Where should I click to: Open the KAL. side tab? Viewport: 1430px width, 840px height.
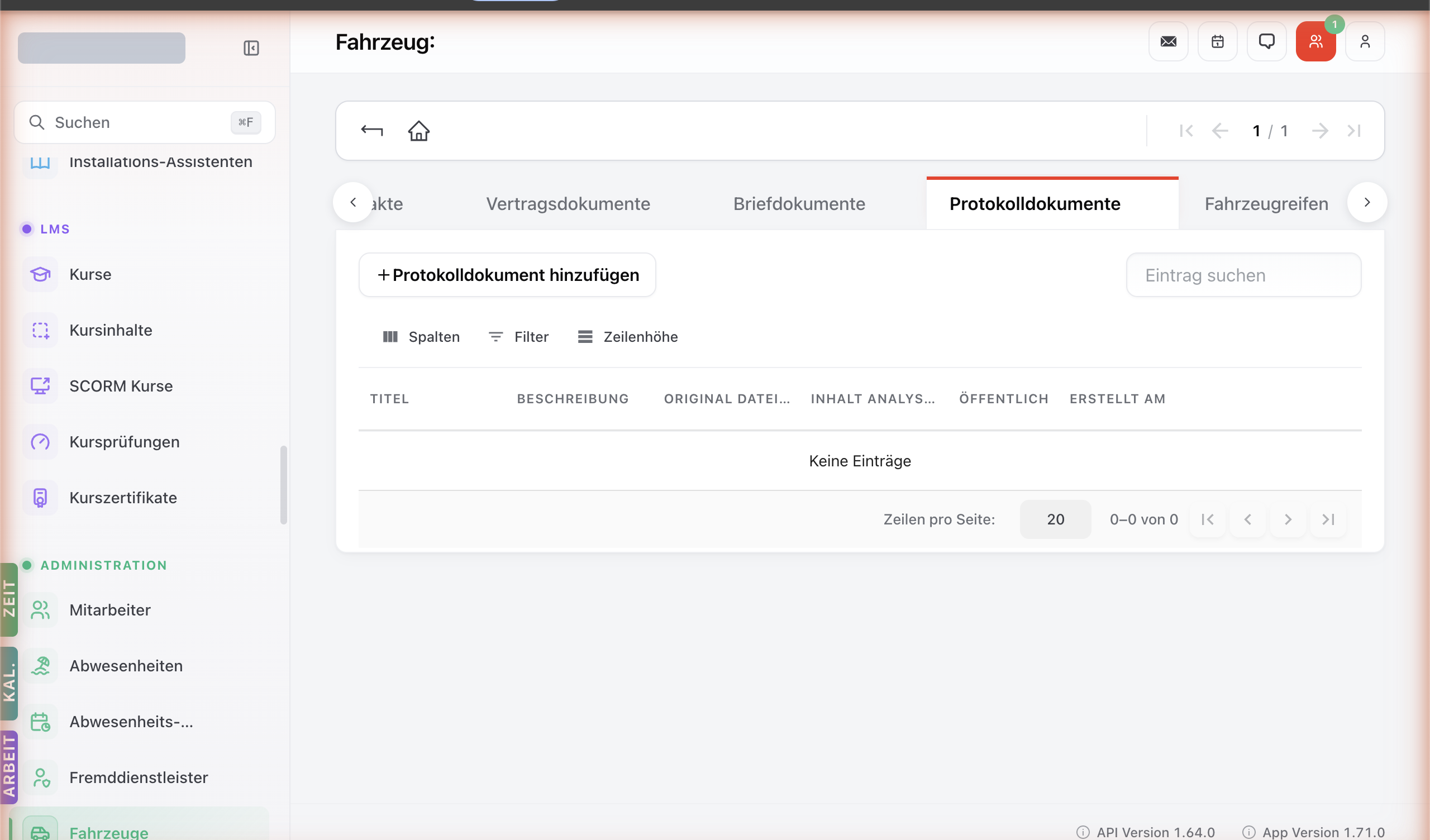9,684
